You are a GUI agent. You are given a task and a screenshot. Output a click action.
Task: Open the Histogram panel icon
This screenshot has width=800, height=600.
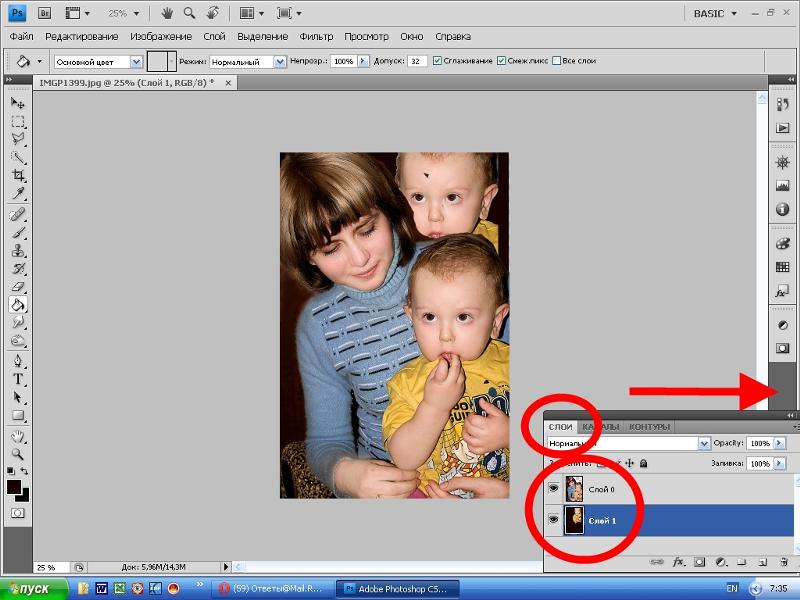(x=782, y=186)
